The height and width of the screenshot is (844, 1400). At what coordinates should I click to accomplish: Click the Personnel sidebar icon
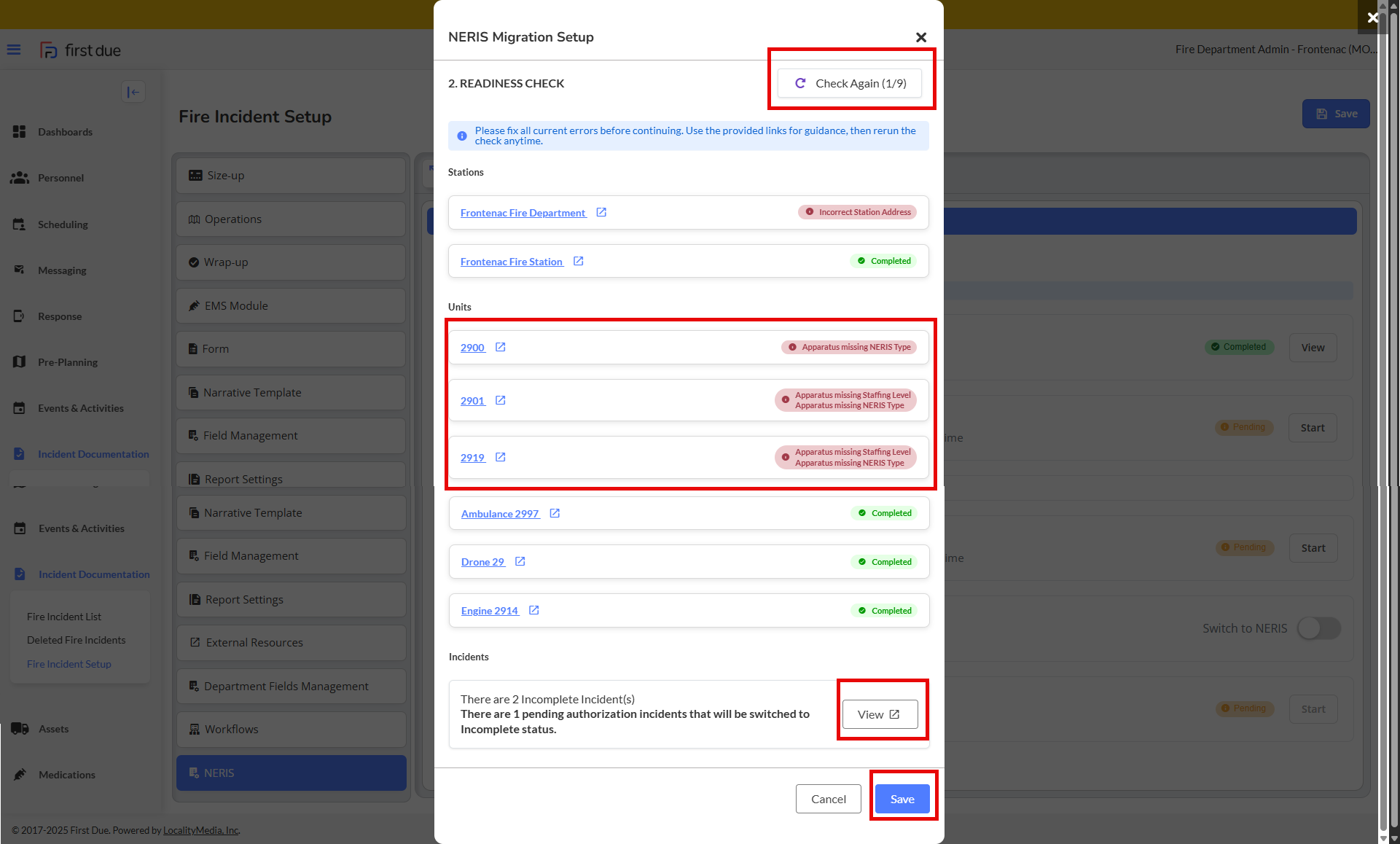click(x=20, y=178)
